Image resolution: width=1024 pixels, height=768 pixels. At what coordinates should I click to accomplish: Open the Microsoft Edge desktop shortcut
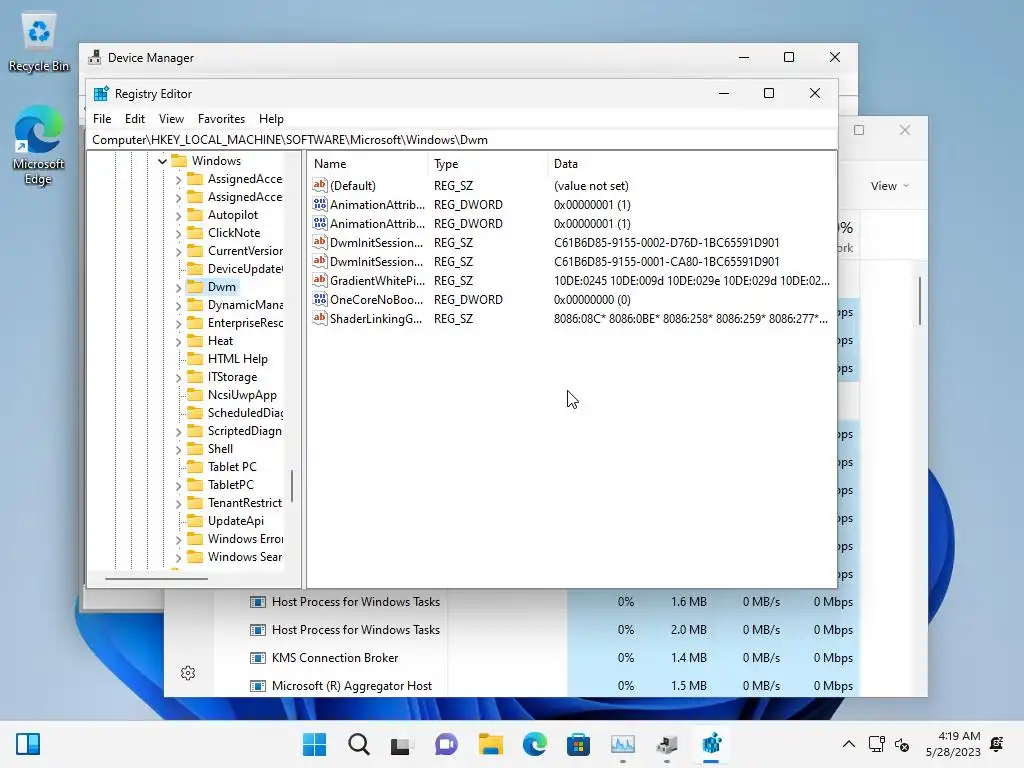pos(39,146)
